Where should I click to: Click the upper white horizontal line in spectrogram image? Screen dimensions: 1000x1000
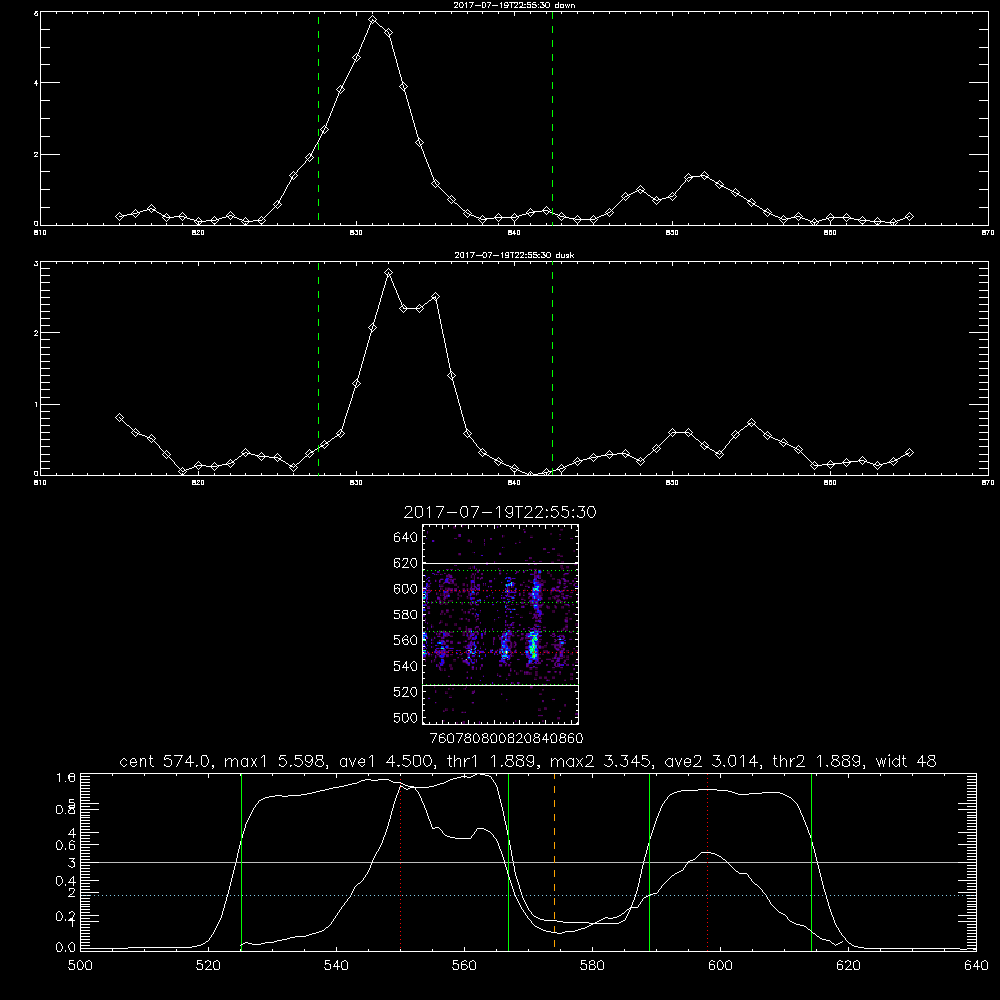pos(501,563)
